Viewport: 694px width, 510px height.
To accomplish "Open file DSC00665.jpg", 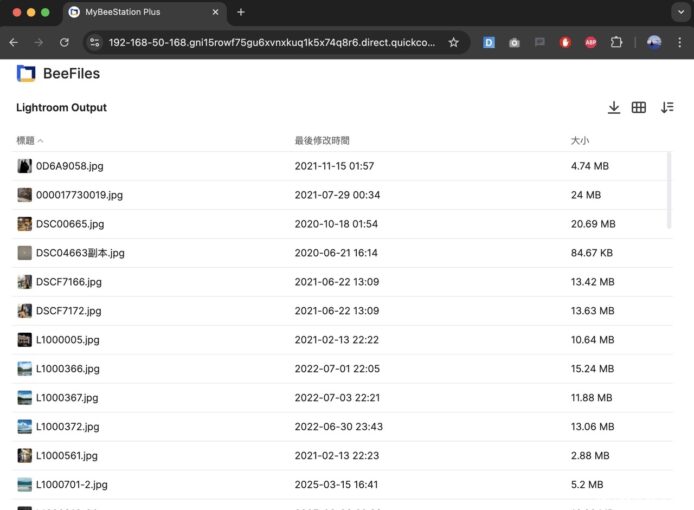I will [x=70, y=224].
